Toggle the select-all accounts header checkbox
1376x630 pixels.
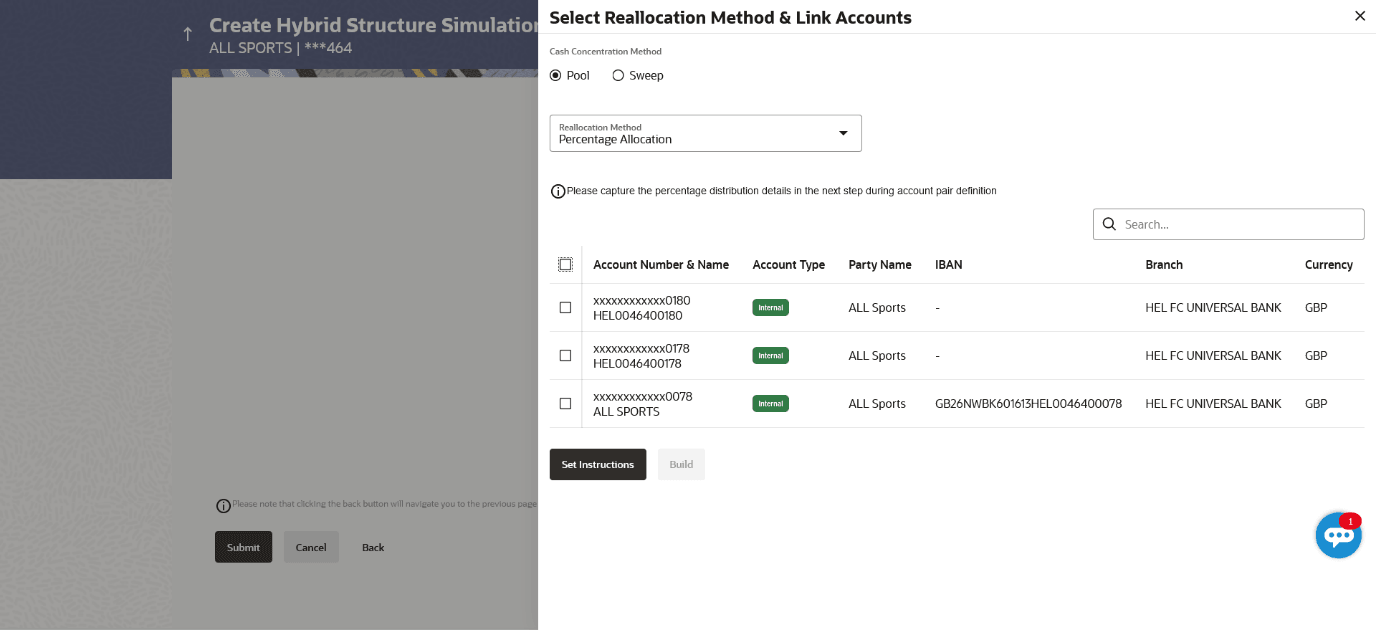[565, 265]
